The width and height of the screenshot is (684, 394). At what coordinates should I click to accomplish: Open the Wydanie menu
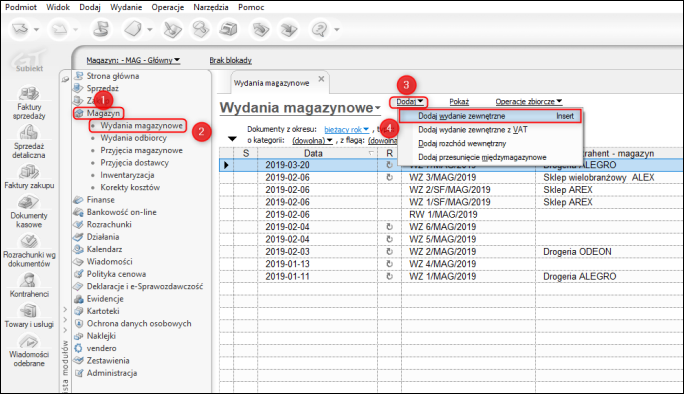[126, 7]
